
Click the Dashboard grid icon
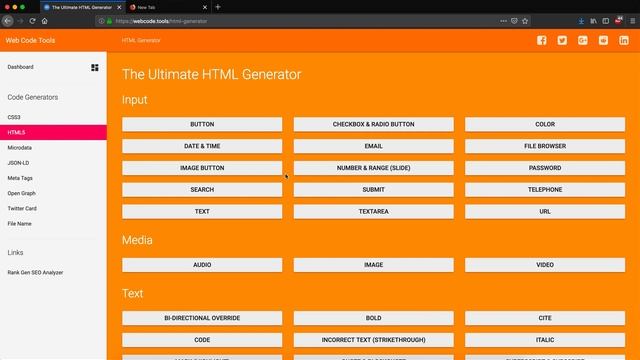pyautogui.click(x=95, y=67)
